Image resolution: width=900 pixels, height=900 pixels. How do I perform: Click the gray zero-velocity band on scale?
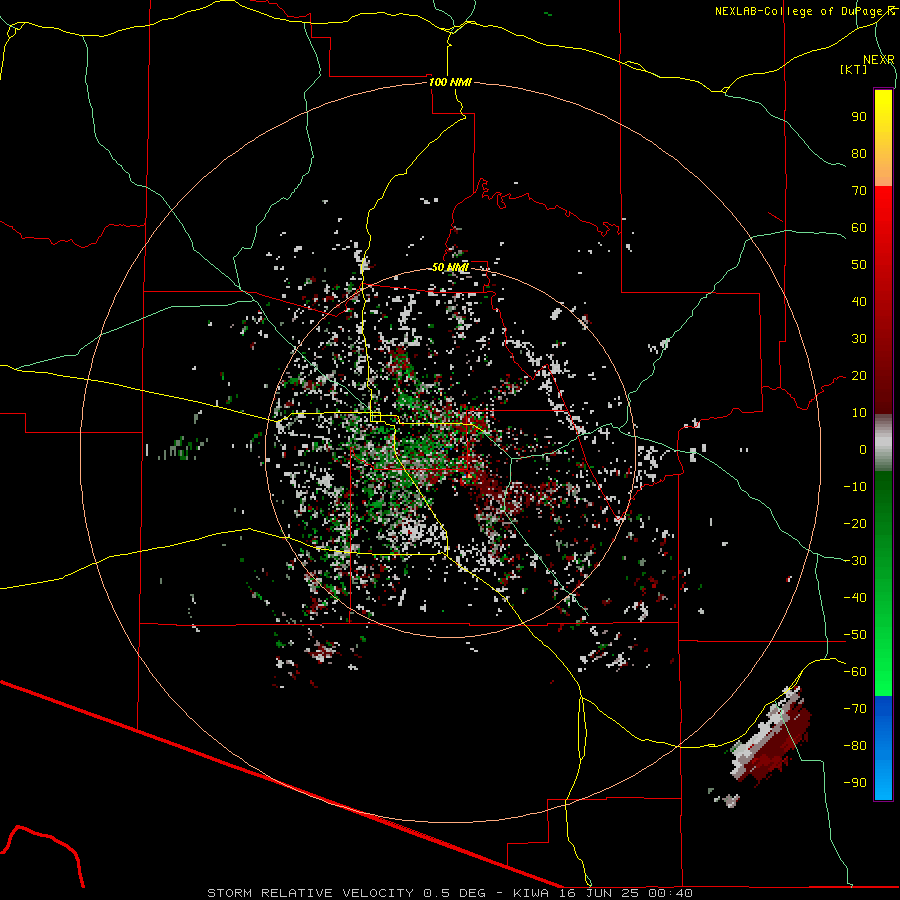point(883,443)
